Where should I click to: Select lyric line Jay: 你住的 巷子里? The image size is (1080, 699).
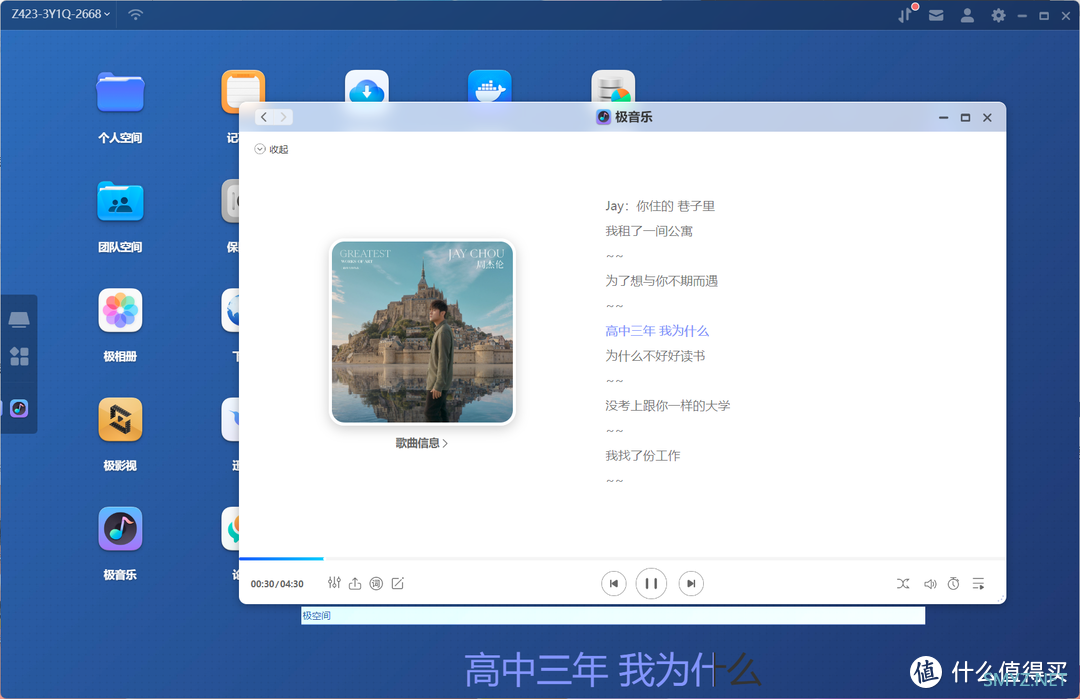point(660,206)
